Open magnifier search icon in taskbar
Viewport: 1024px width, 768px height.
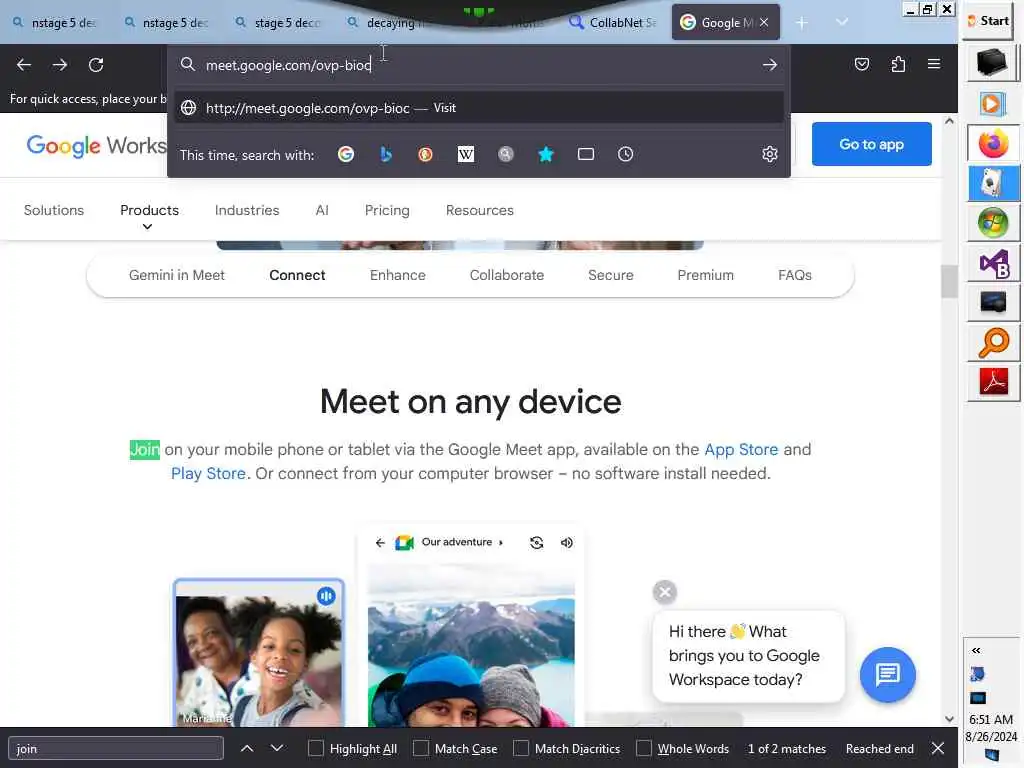pos(993,342)
